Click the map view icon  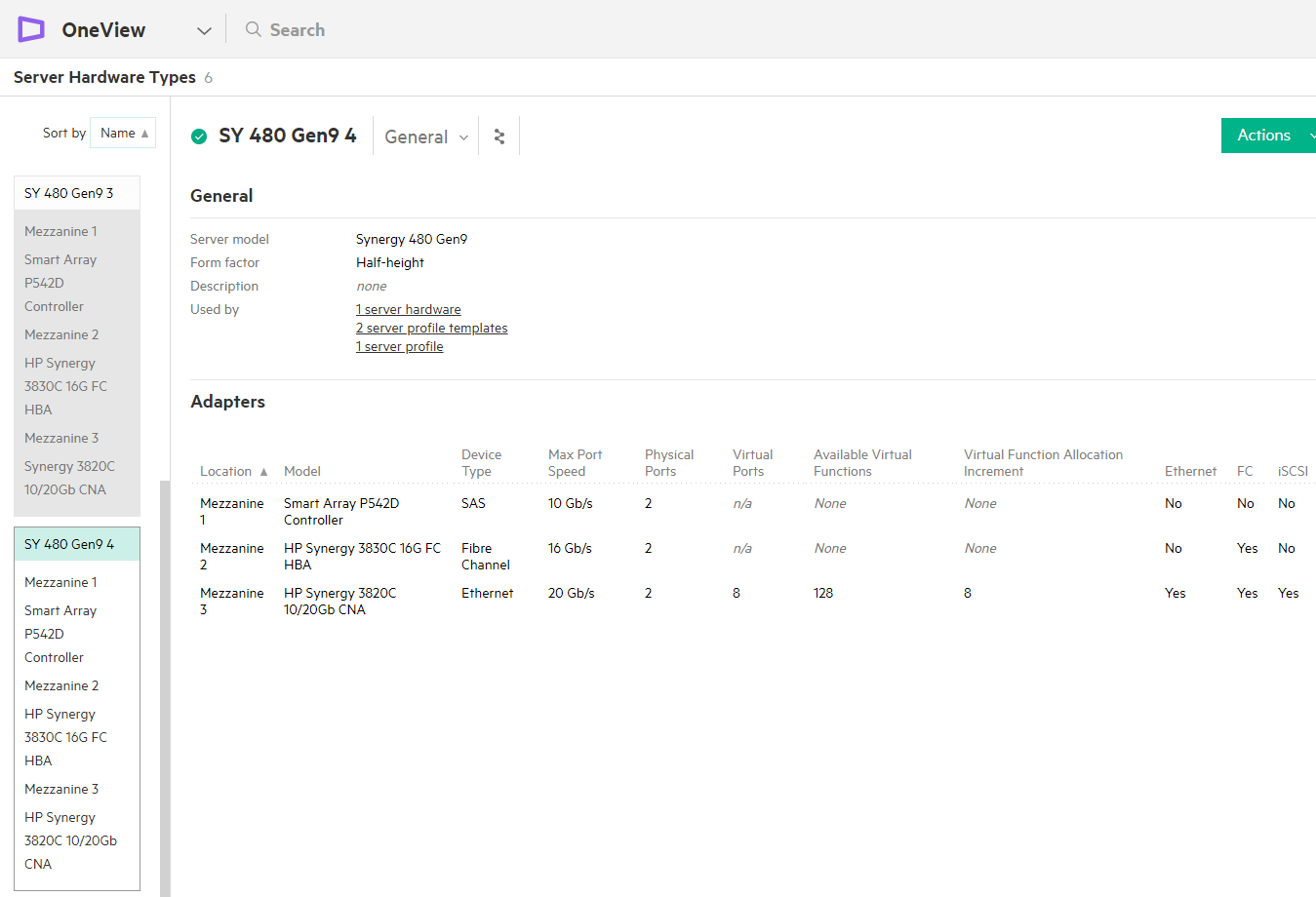pos(499,136)
